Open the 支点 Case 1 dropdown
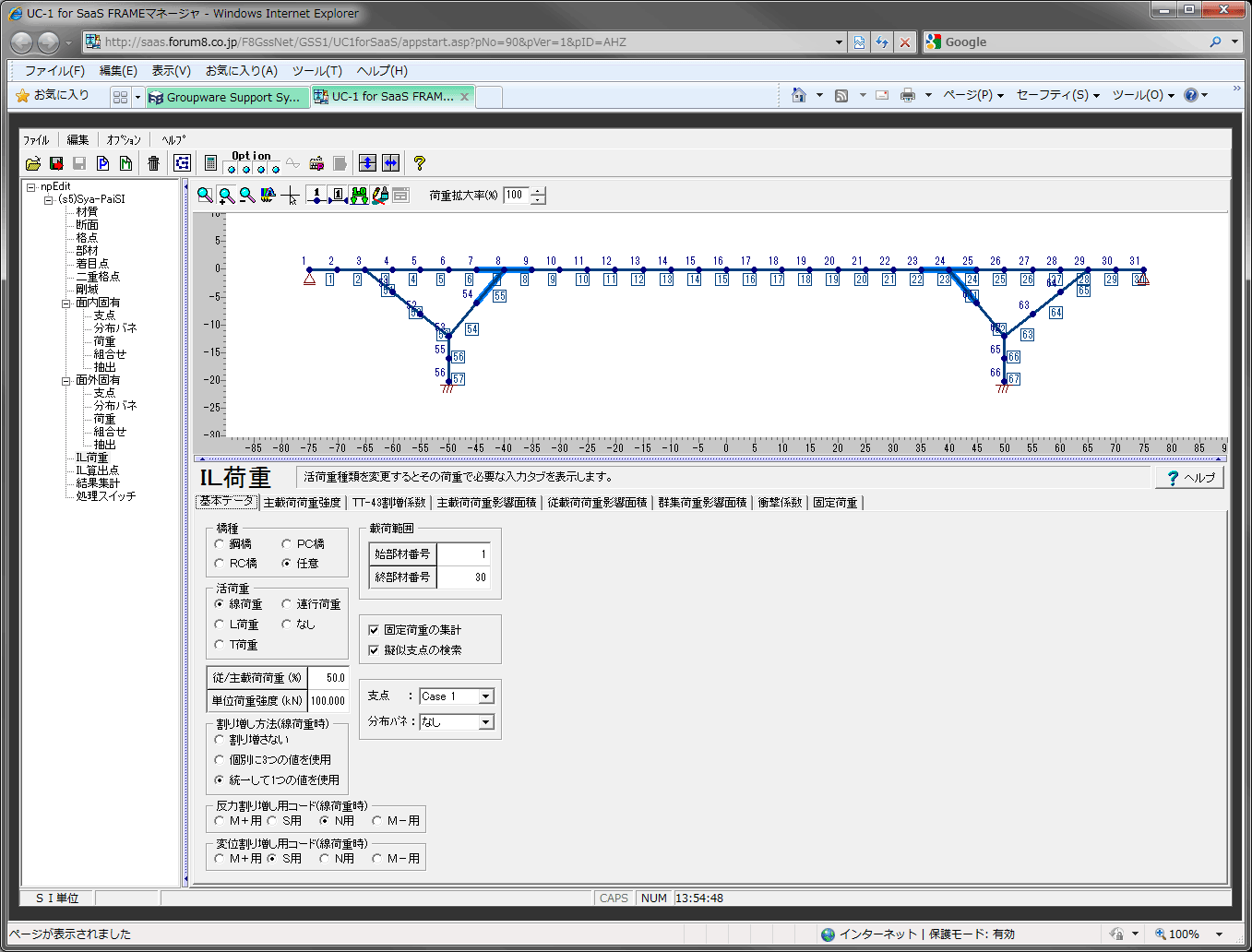Screen dimensions: 1252x952 pyautogui.click(x=486, y=696)
